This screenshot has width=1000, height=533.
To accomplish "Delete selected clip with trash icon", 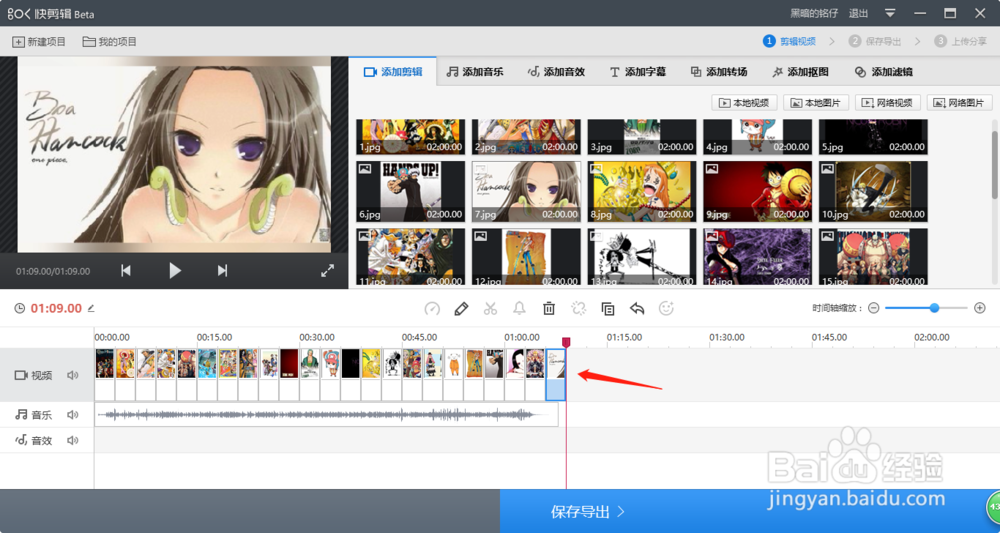I will click(x=548, y=309).
